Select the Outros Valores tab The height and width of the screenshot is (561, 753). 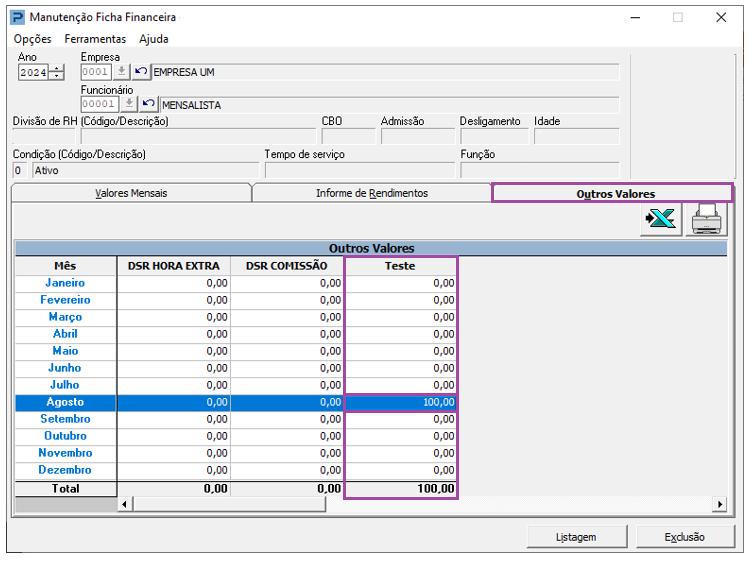tap(614, 193)
